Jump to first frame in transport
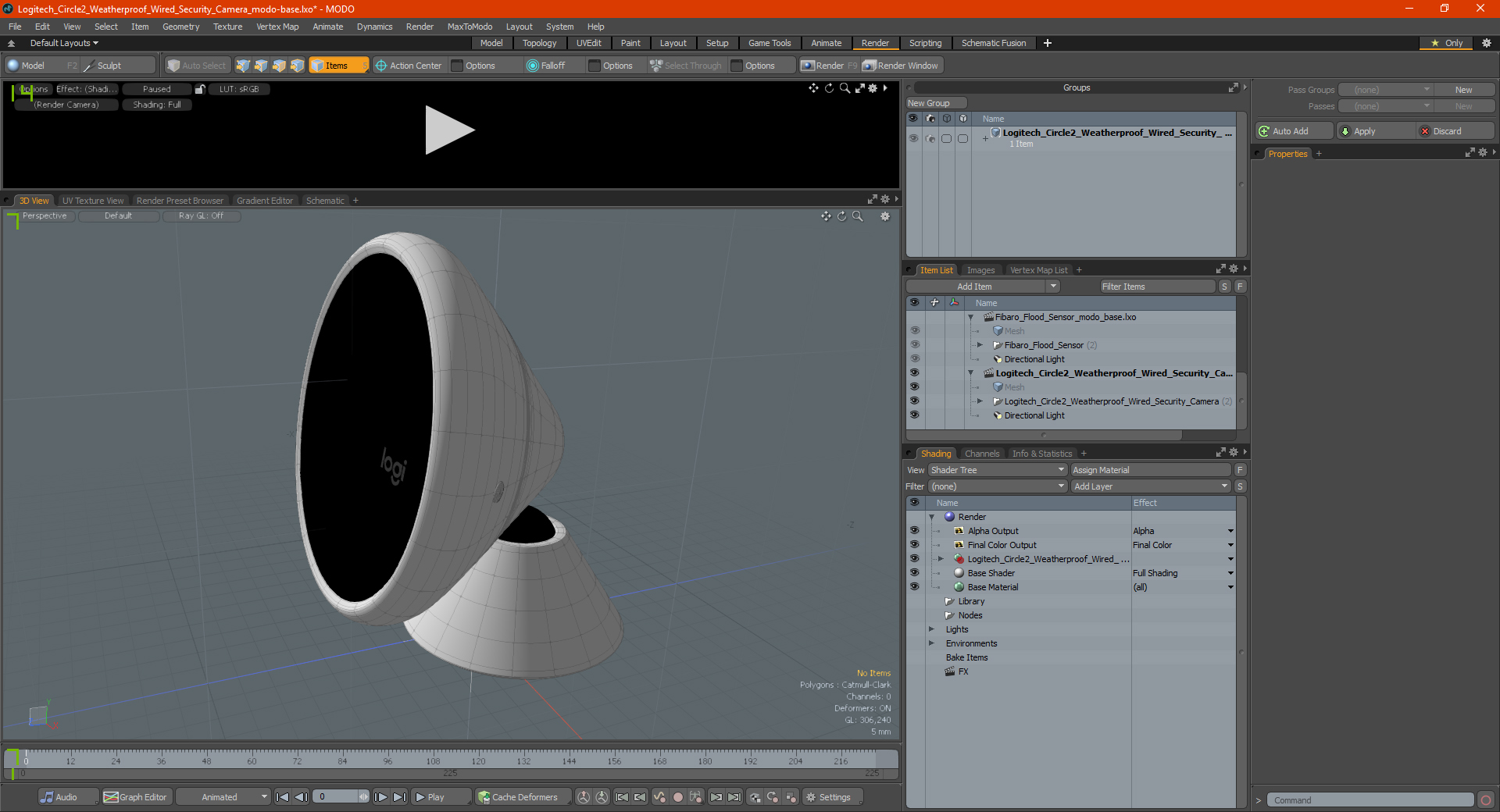 click(283, 797)
